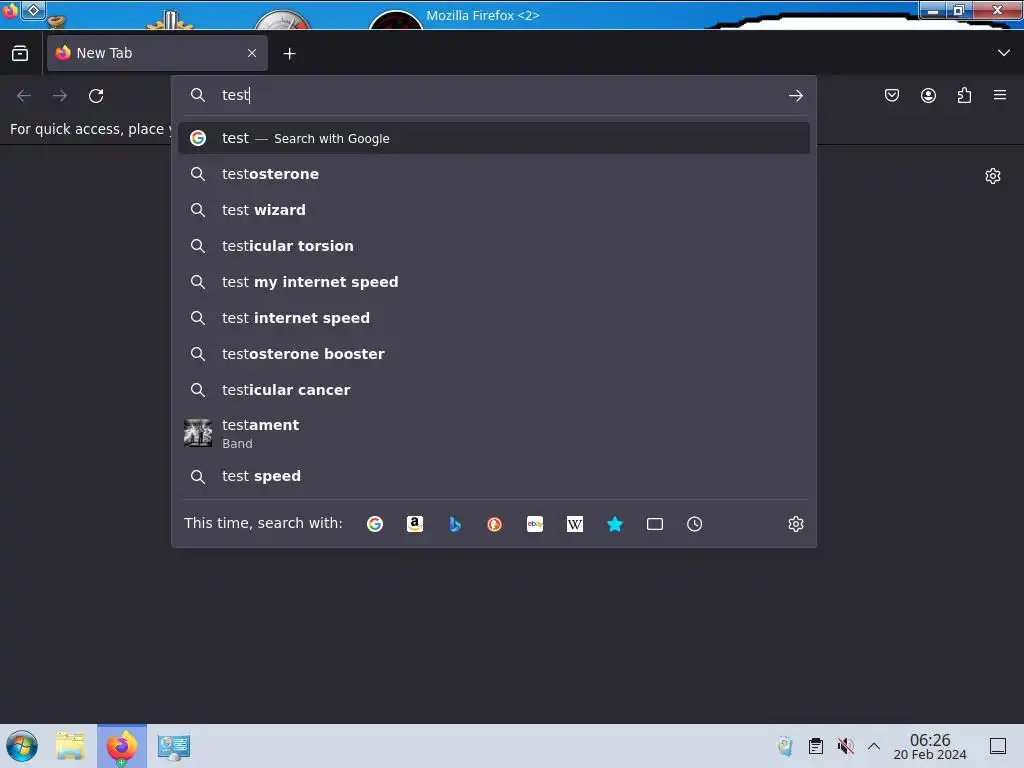
Task: Search this time with Wikipedia
Action: [x=575, y=524]
